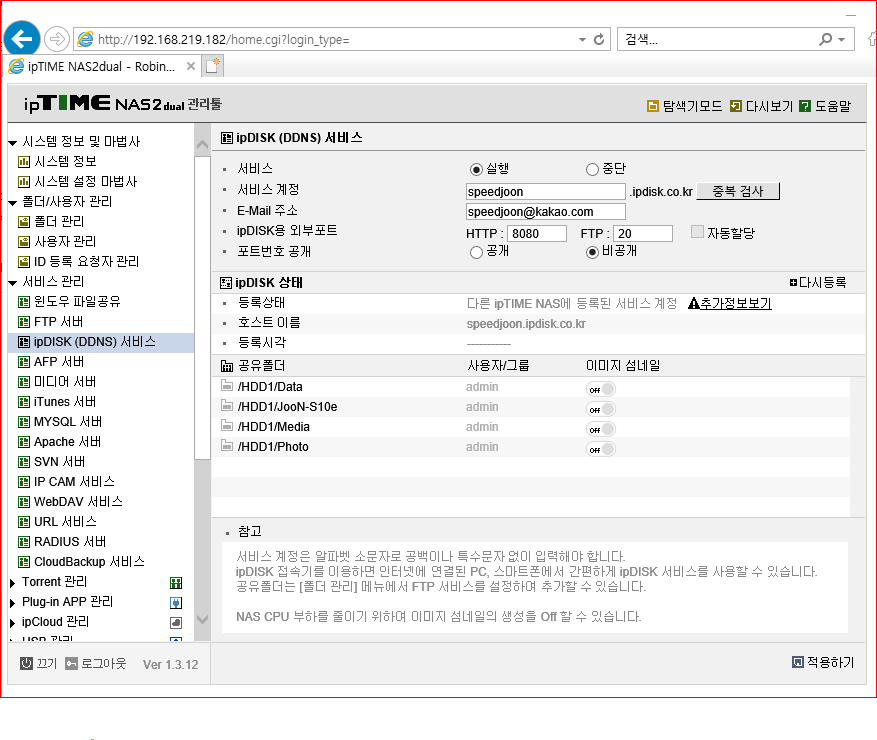Image resolution: width=877 pixels, height=740 pixels.
Task: Click the 적용하기 apply icon
Action: coord(798,662)
